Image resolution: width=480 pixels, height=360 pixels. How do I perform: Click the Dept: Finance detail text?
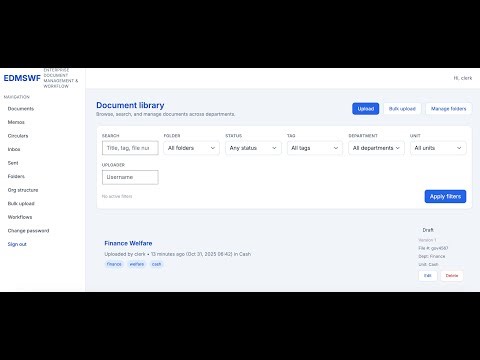432,256
